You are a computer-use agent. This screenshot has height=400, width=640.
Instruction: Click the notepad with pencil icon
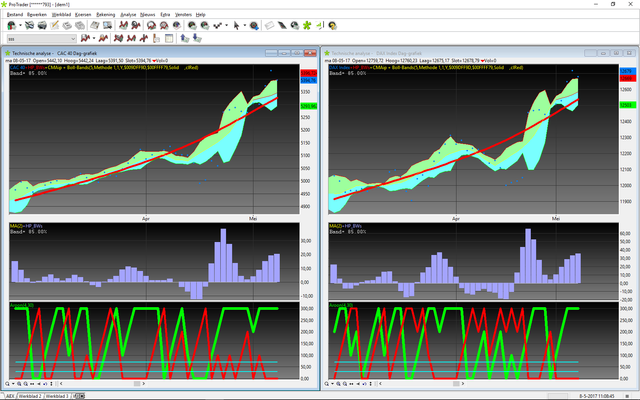point(54,26)
